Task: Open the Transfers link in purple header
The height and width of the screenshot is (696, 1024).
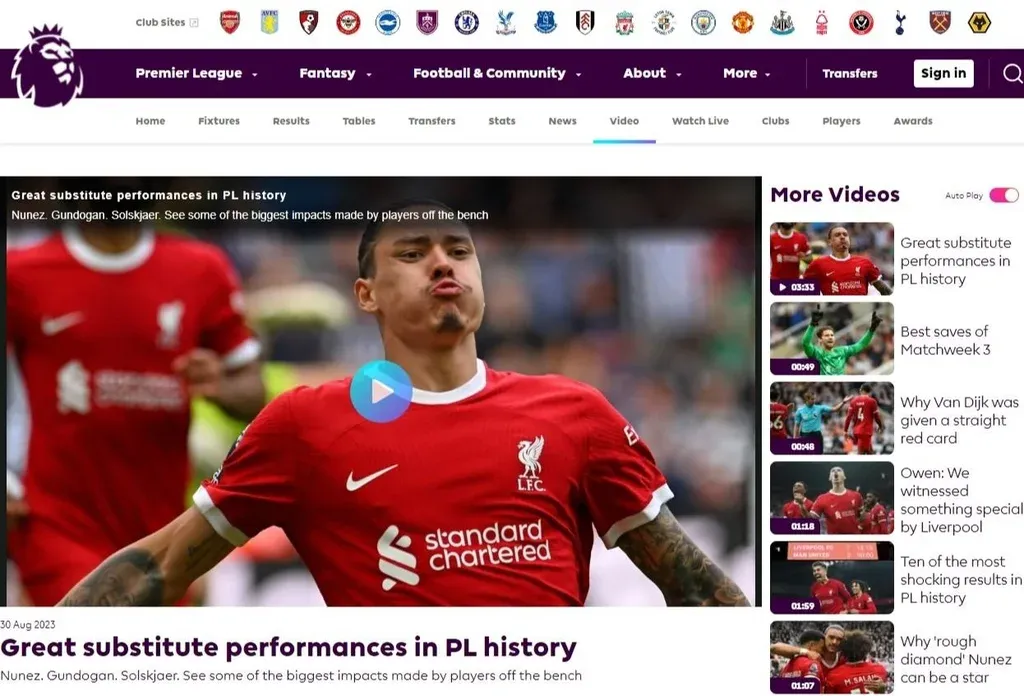Action: [849, 73]
